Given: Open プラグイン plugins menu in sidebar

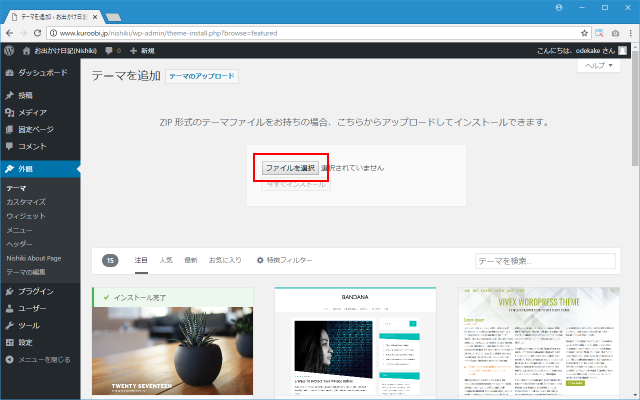Looking at the screenshot, I should point(40,291).
